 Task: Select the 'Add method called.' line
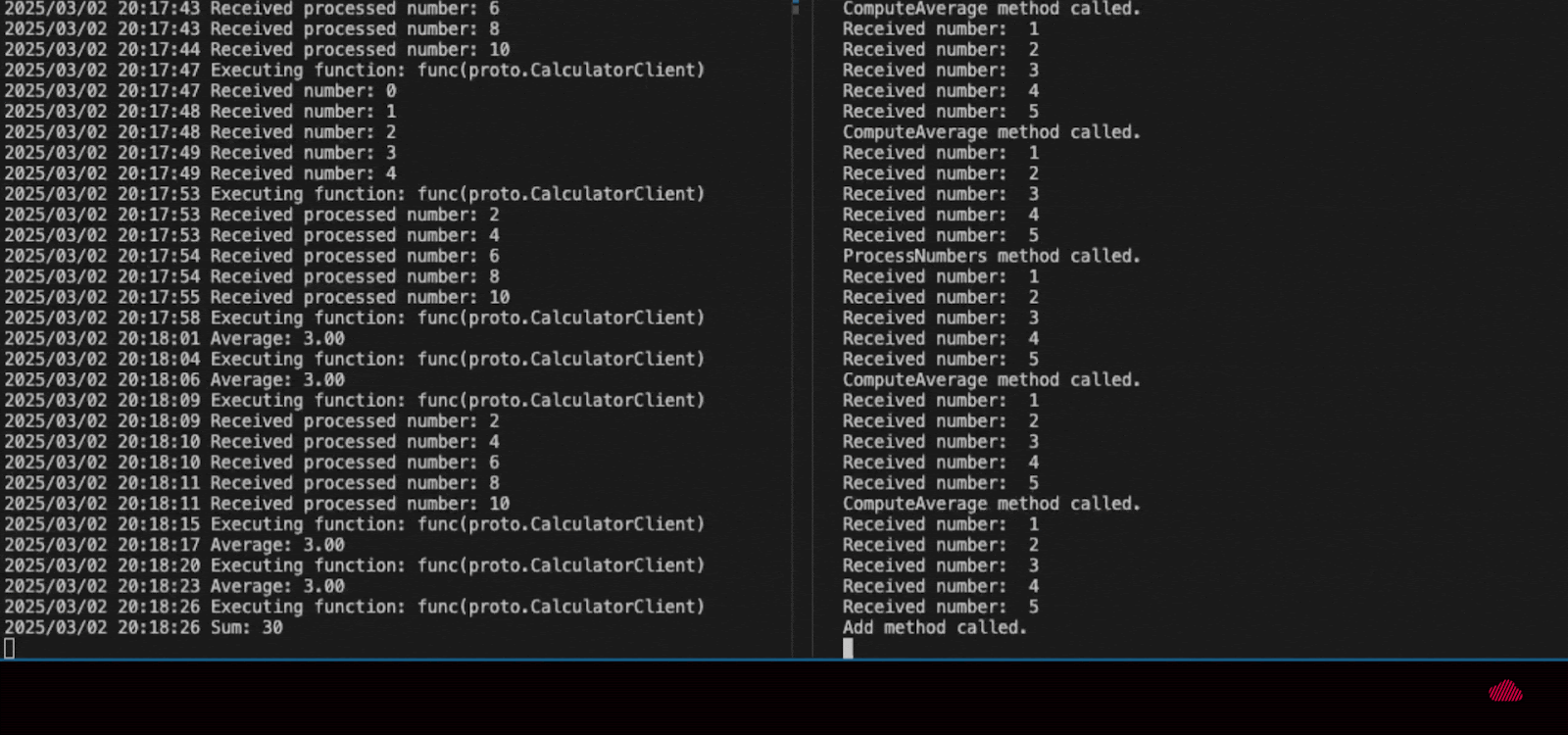pos(935,627)
